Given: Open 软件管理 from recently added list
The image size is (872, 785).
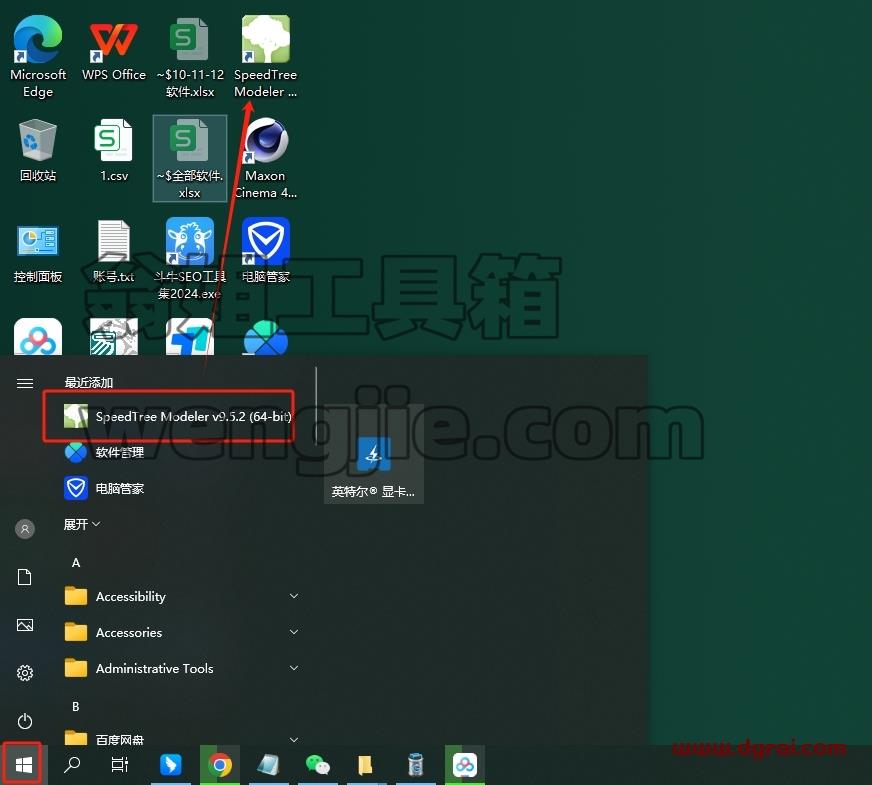Looking at the screenshot, I should [104, 453].
